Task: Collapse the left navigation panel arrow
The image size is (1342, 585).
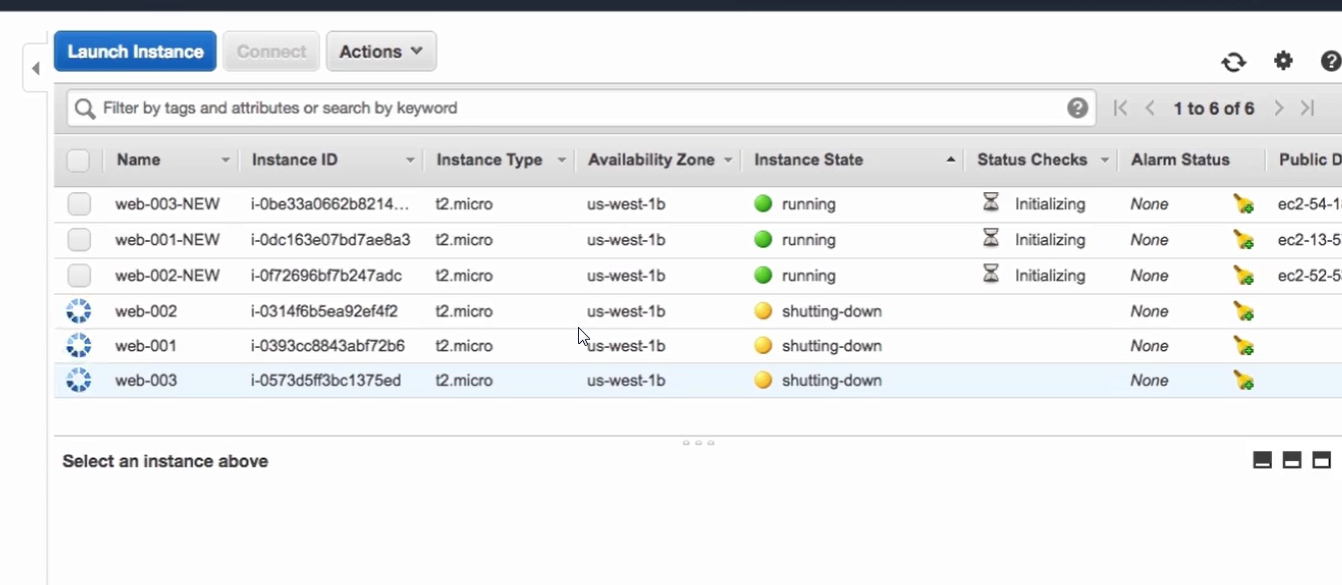Action: click(36, 69)
